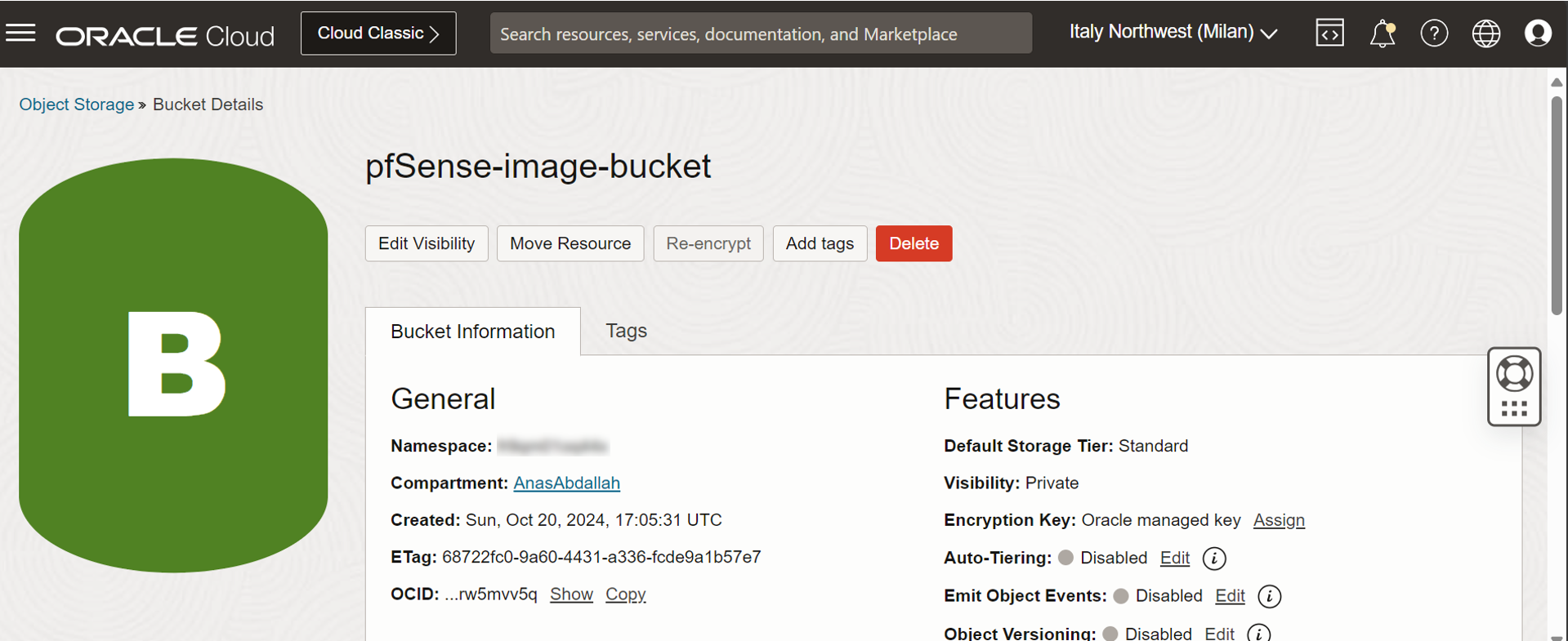This screenshot has height=641, width=1568.
Task: Open the Cloud Shell developer tools icon
Action: coord(1329,33)
